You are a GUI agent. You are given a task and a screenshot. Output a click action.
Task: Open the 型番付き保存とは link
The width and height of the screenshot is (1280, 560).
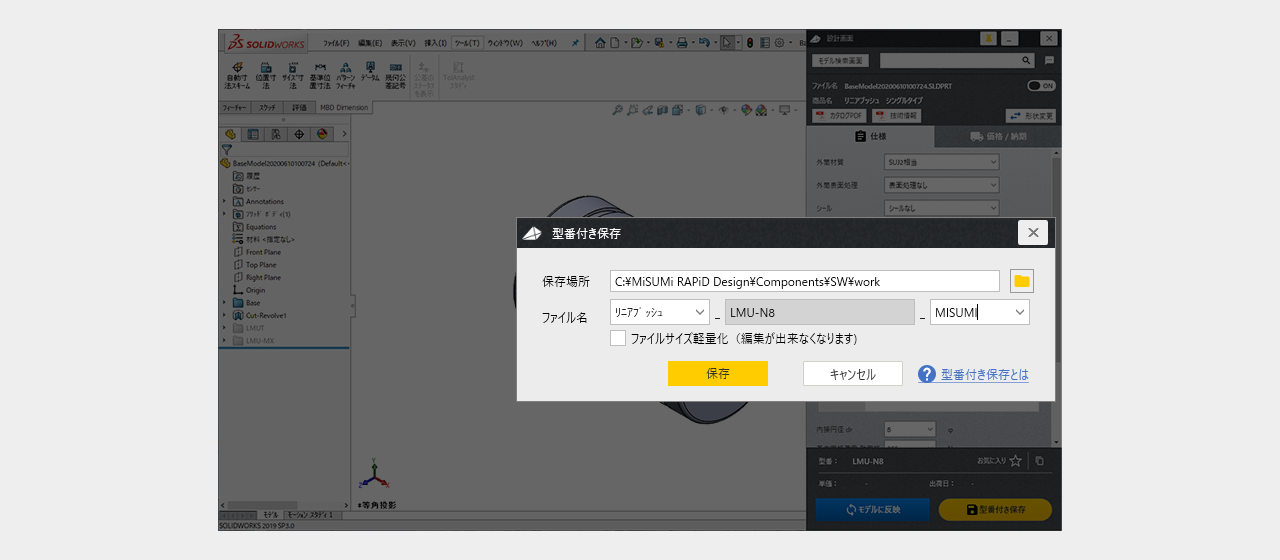(984, 375)
